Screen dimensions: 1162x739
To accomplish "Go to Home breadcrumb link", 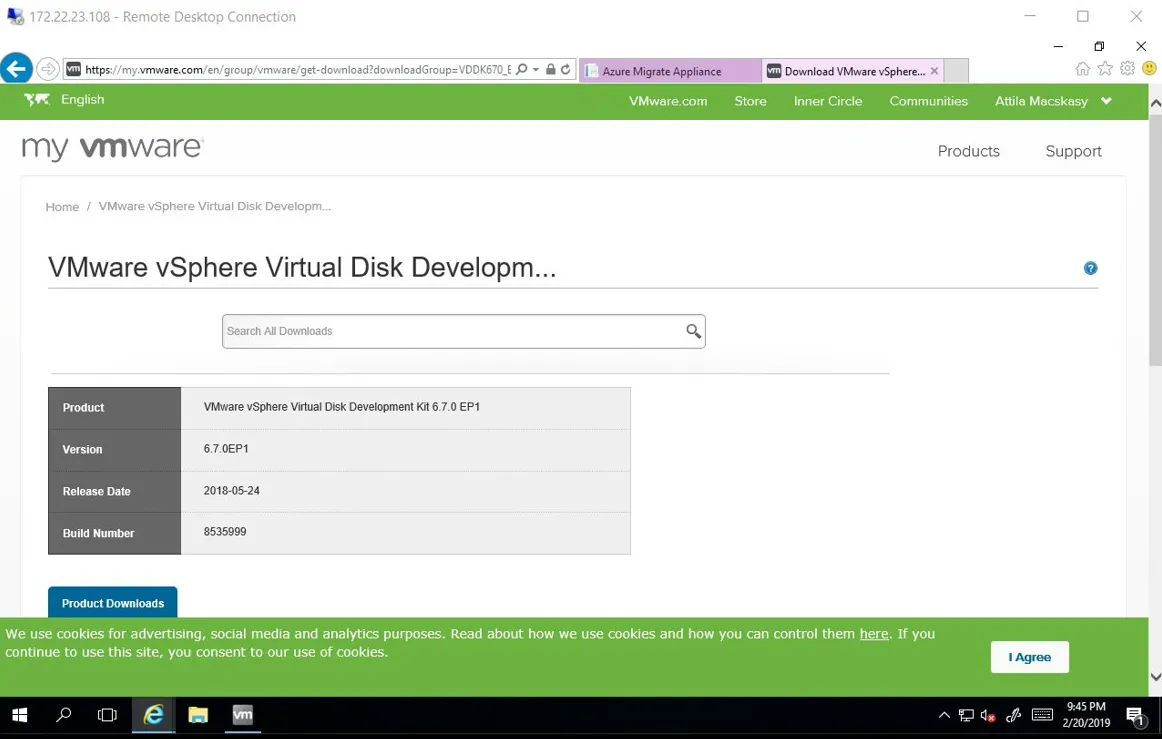I will point(62,207).
